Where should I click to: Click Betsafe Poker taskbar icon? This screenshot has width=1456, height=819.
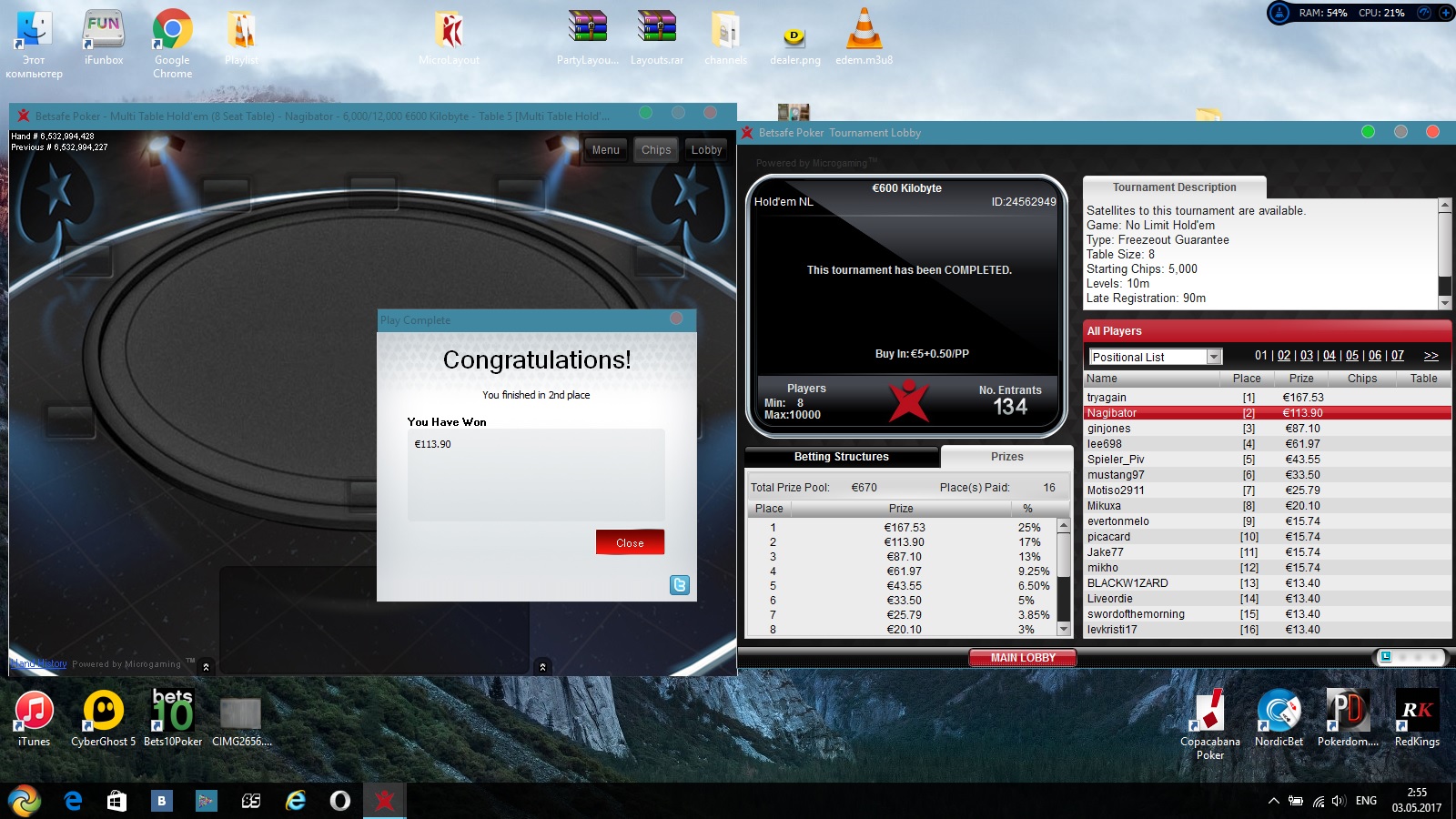384,801
